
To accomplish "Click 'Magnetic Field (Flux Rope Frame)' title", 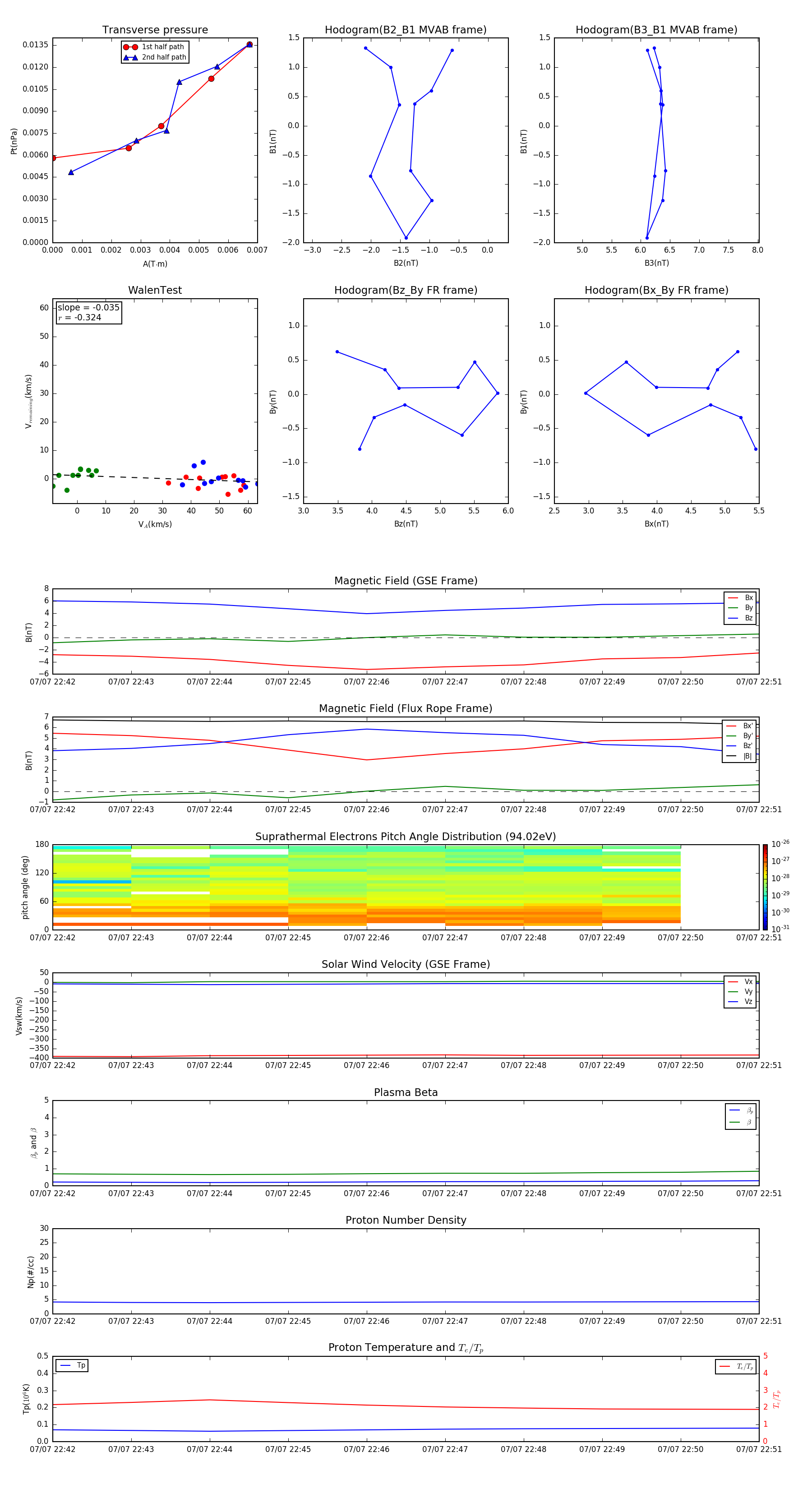I will point(406,709).
